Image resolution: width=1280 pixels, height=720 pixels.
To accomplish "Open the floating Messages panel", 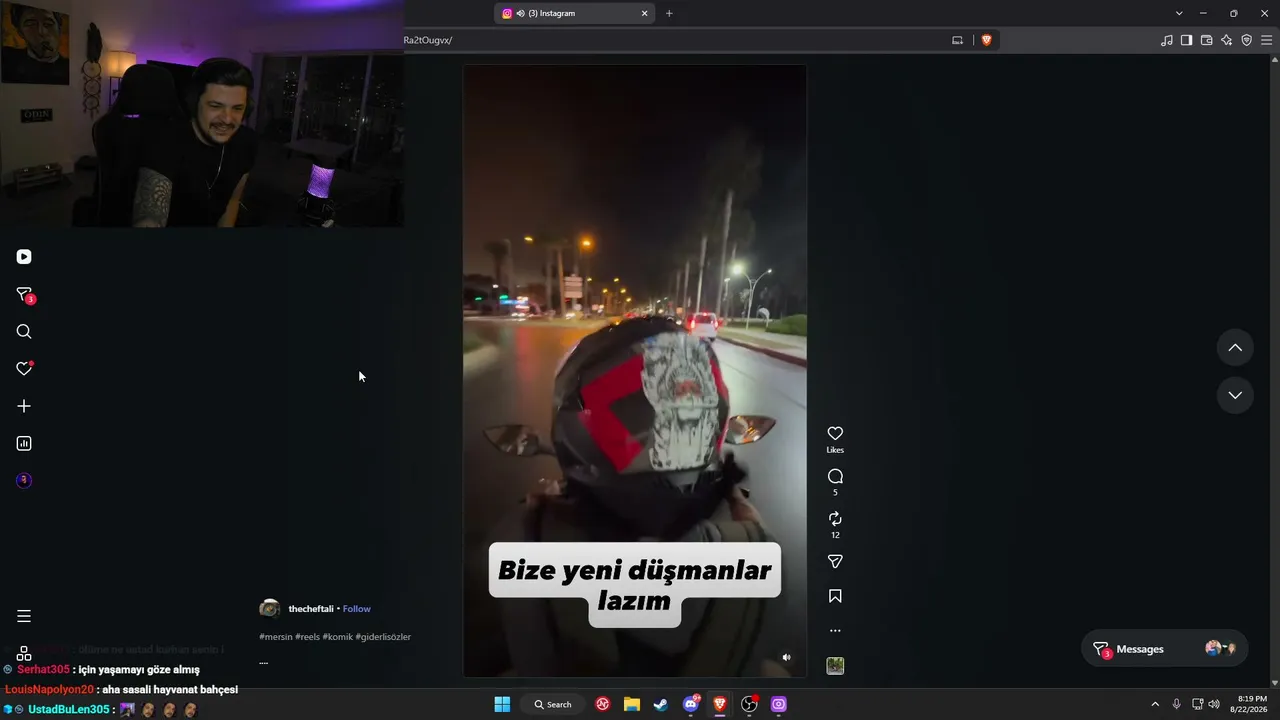I will 1164,649.
